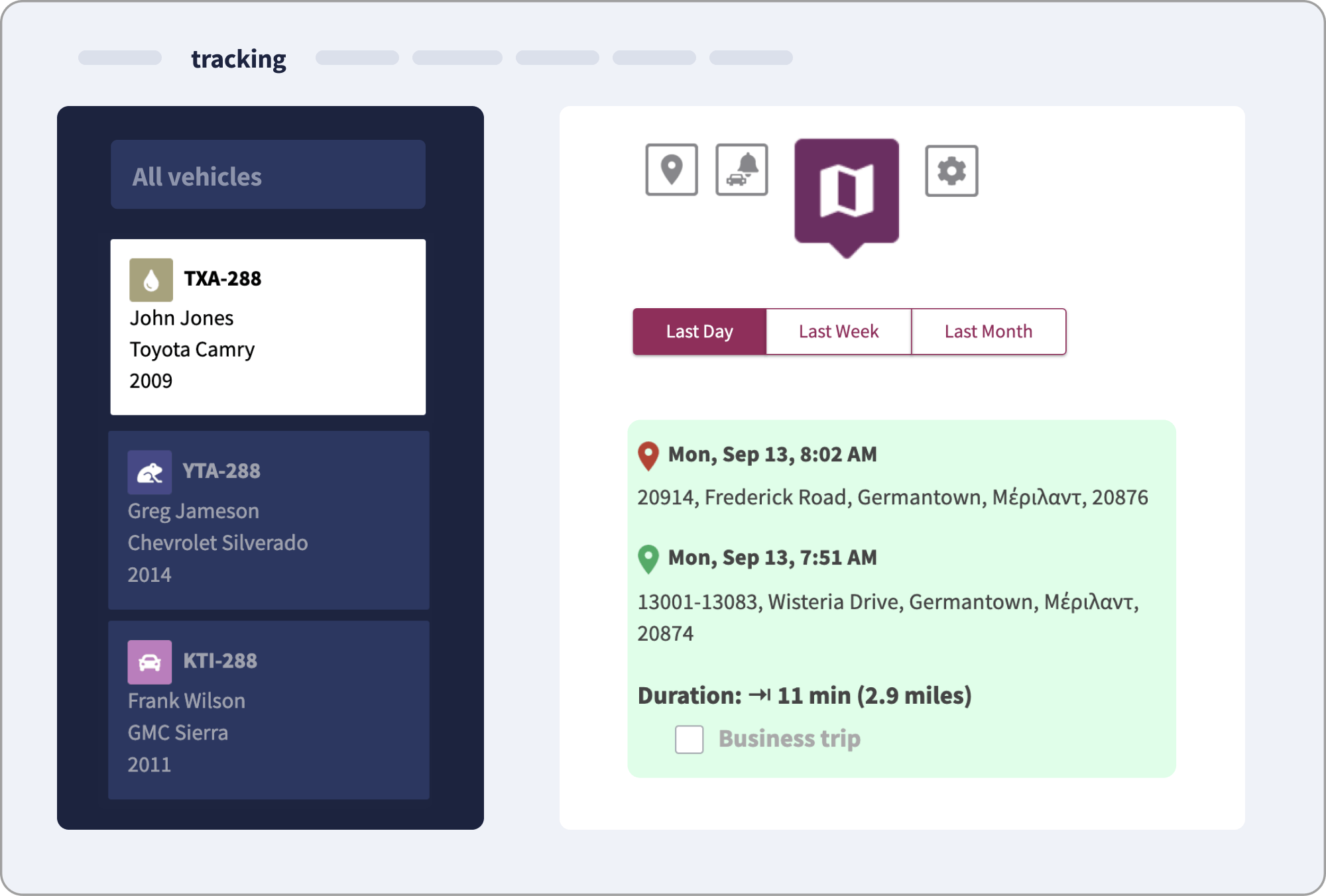
Task: Switch to the Last Month tab
Action: 988,331
